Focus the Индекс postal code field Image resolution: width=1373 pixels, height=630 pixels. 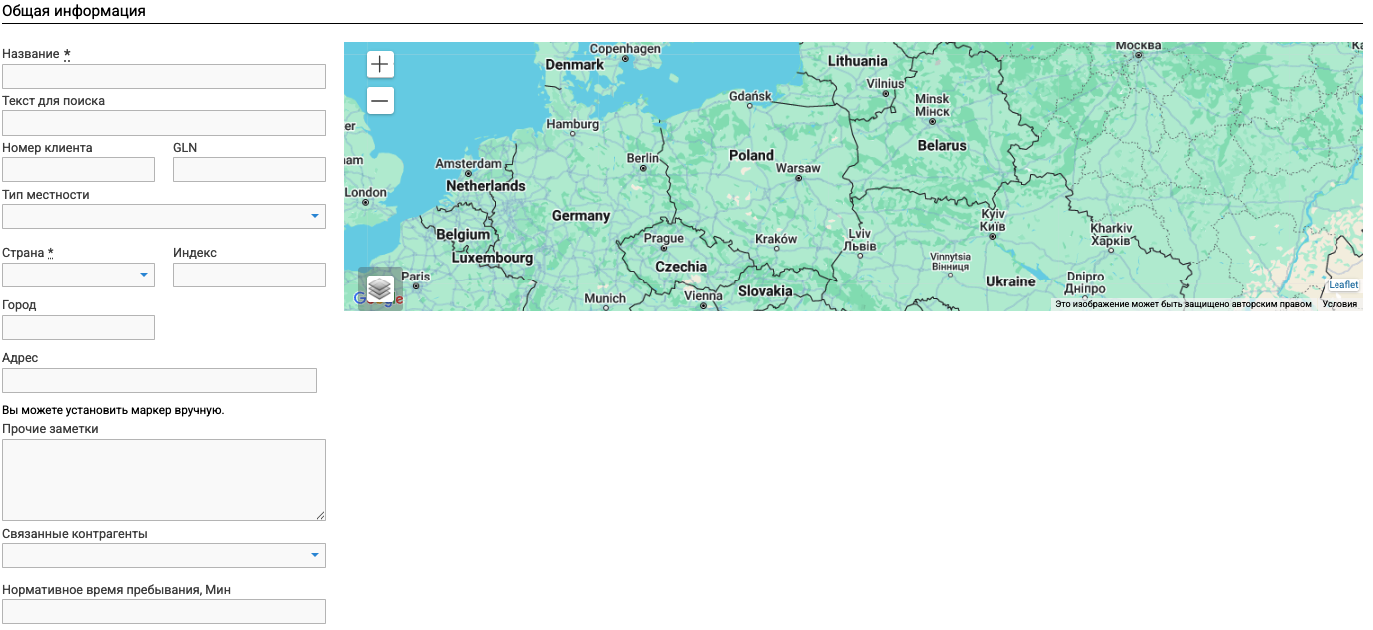tap(249, 275)
